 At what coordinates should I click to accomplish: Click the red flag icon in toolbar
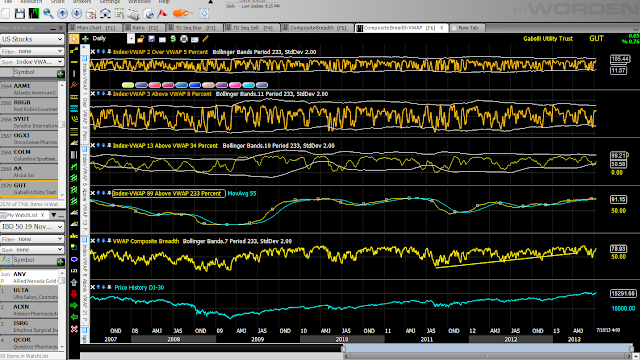tap(162, 13)
